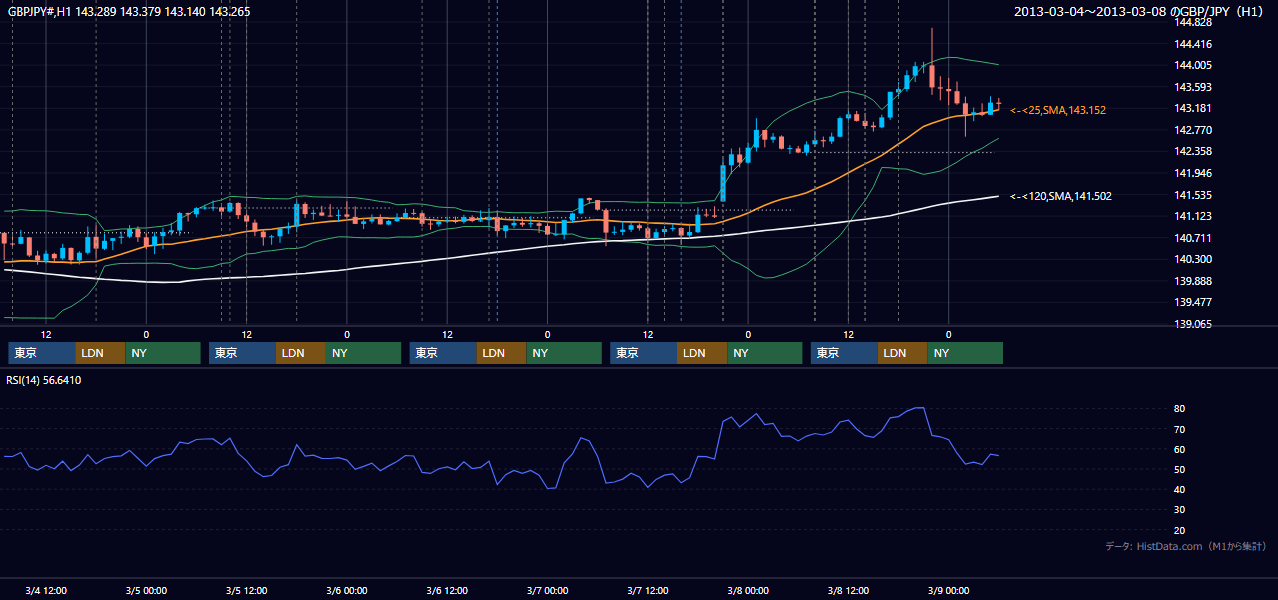Click price axis value 139.888
This screenshot has height=600, width=1278.
coord(1194,281)
